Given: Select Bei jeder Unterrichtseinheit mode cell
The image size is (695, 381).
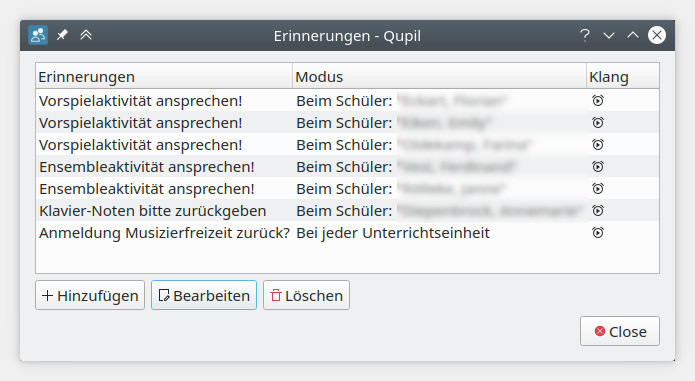Looking at the screenshot, I should 393,233.
